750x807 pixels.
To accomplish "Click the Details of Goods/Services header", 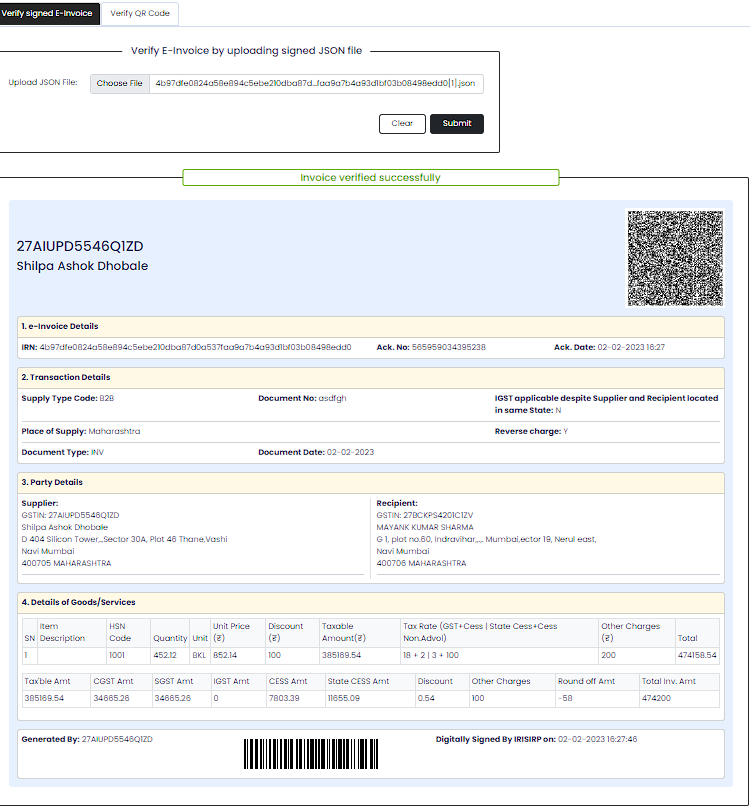I will (x=78, y=602).
